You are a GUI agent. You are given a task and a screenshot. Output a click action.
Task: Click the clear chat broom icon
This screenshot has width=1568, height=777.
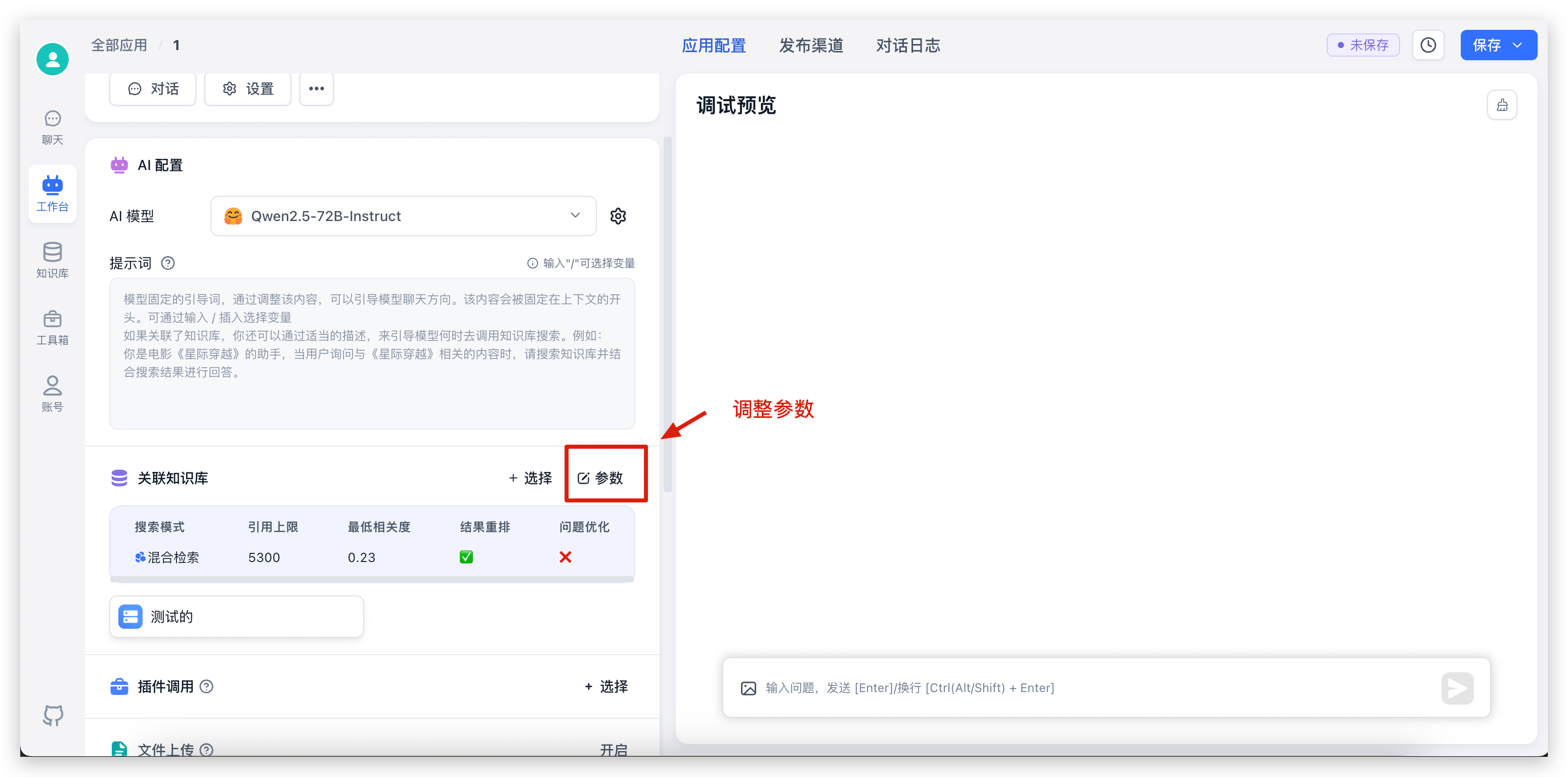point(1502,105)
